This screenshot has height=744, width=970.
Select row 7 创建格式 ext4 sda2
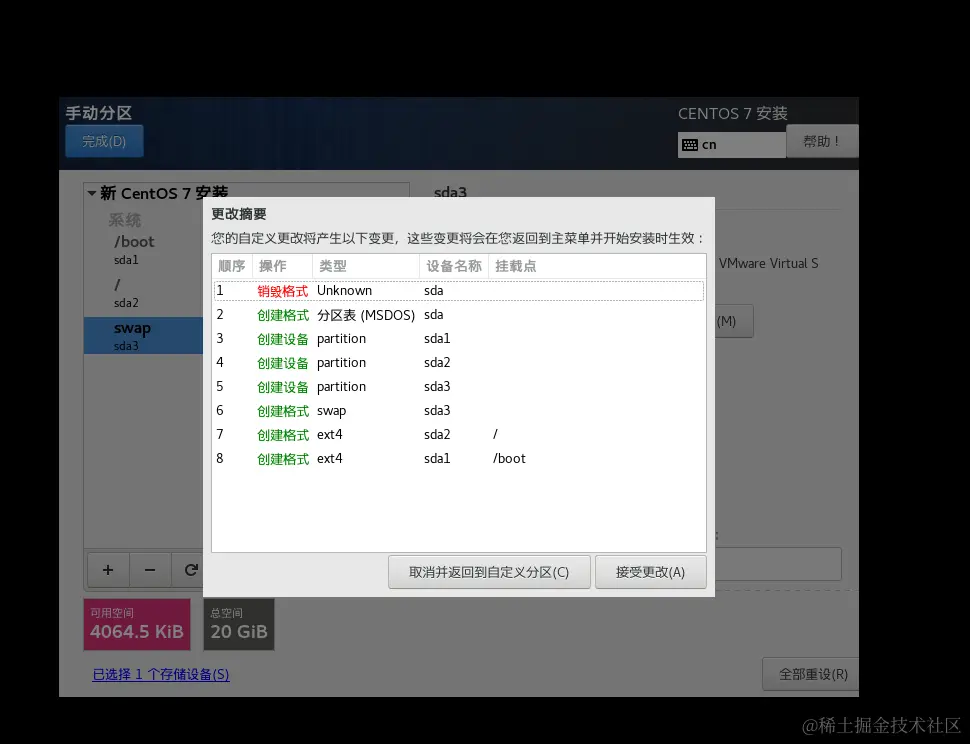[458, 435]
